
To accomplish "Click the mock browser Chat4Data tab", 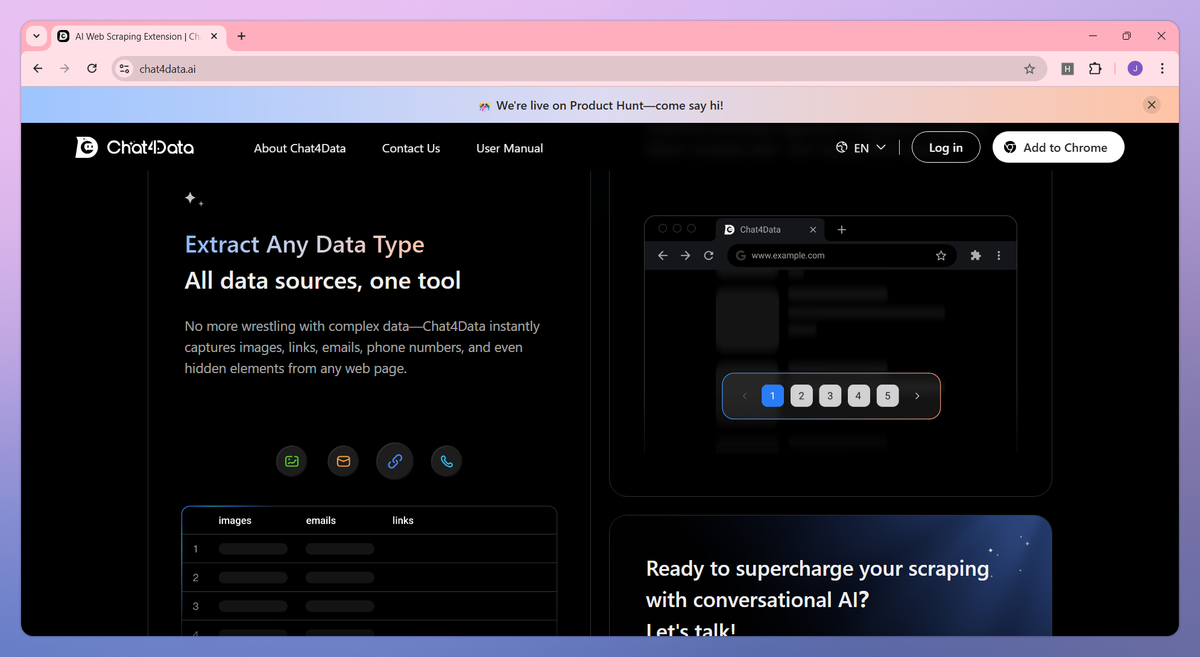I will tap(771, 230).
